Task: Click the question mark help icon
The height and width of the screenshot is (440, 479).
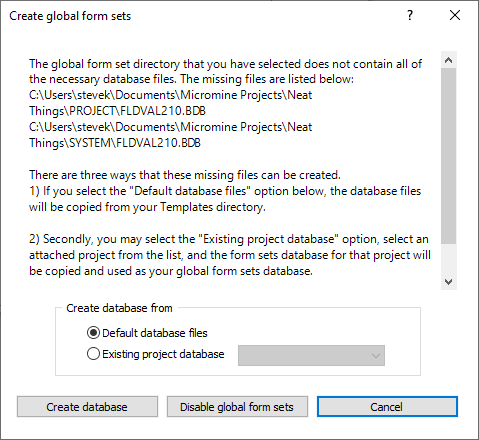Action: tap(410, 15)
